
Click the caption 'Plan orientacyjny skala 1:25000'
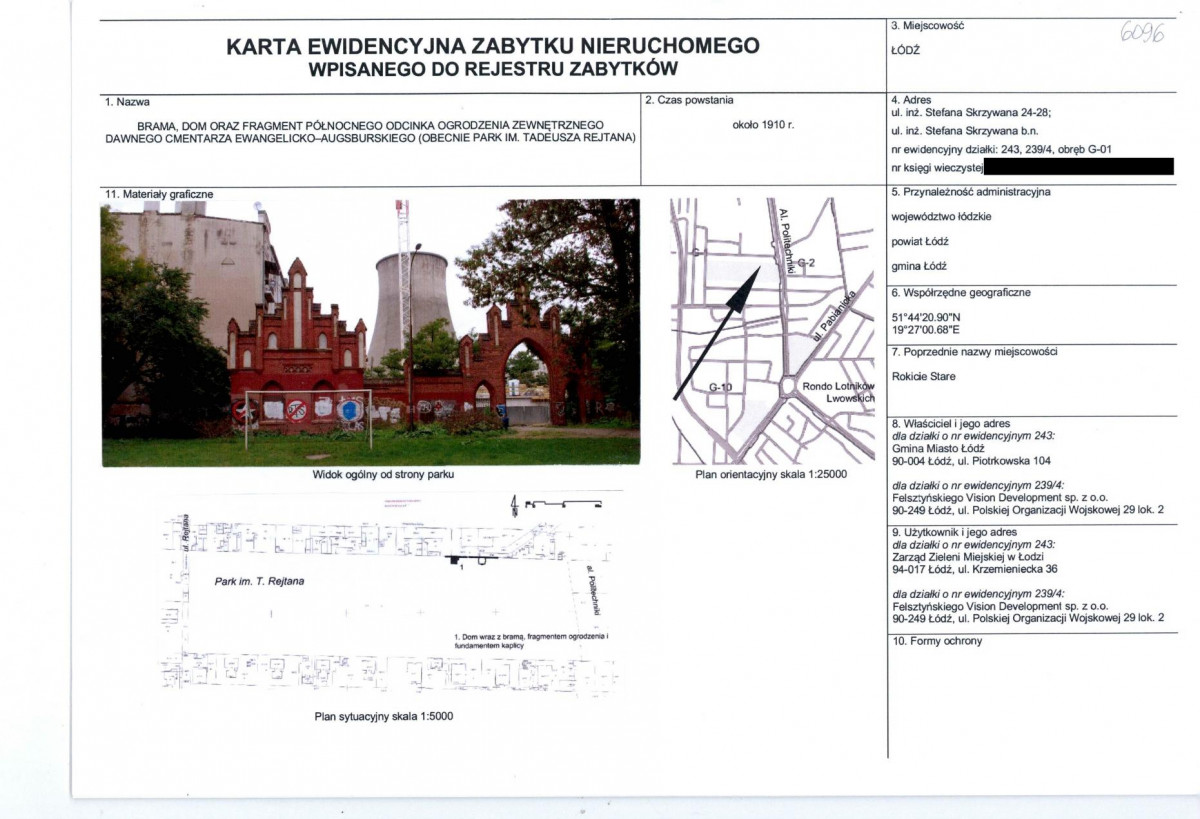(x=771, y=475)
